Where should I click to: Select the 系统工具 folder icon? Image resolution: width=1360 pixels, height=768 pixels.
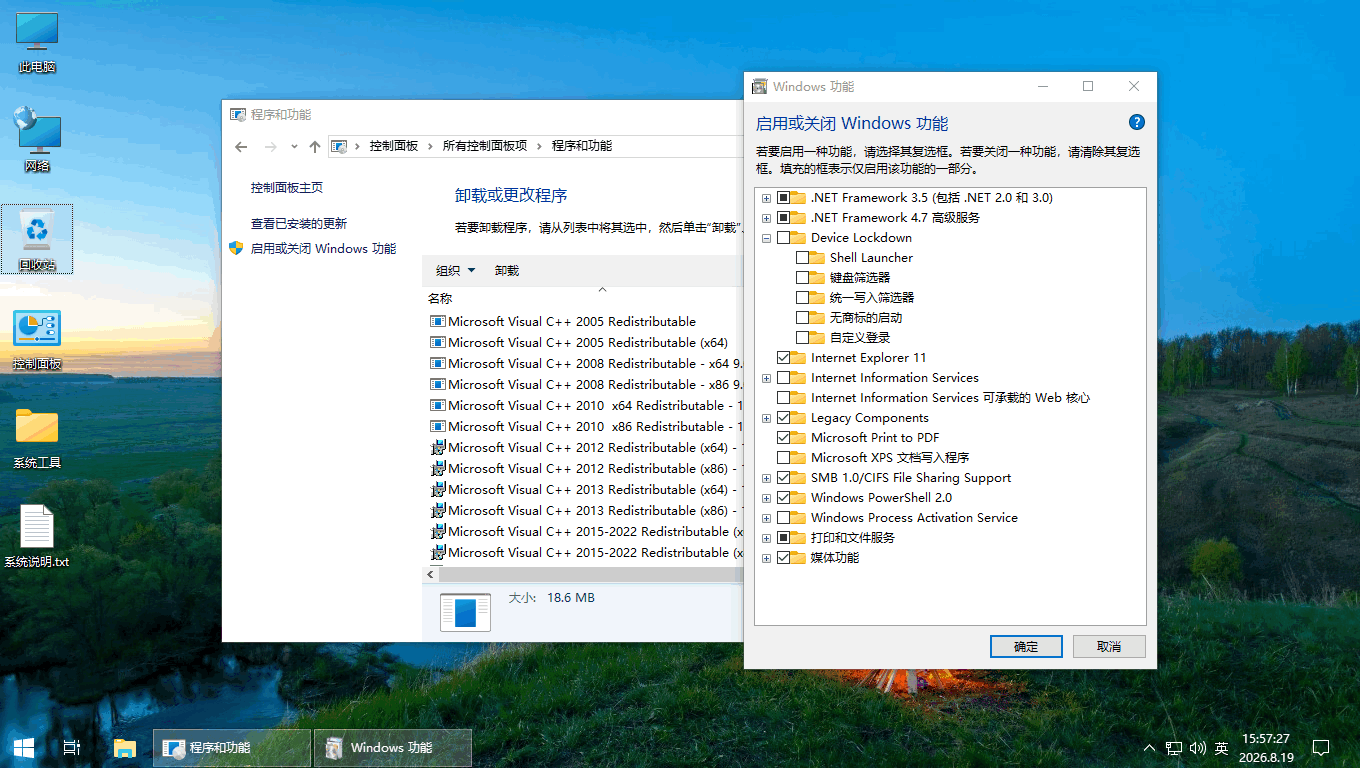(37, 438)
